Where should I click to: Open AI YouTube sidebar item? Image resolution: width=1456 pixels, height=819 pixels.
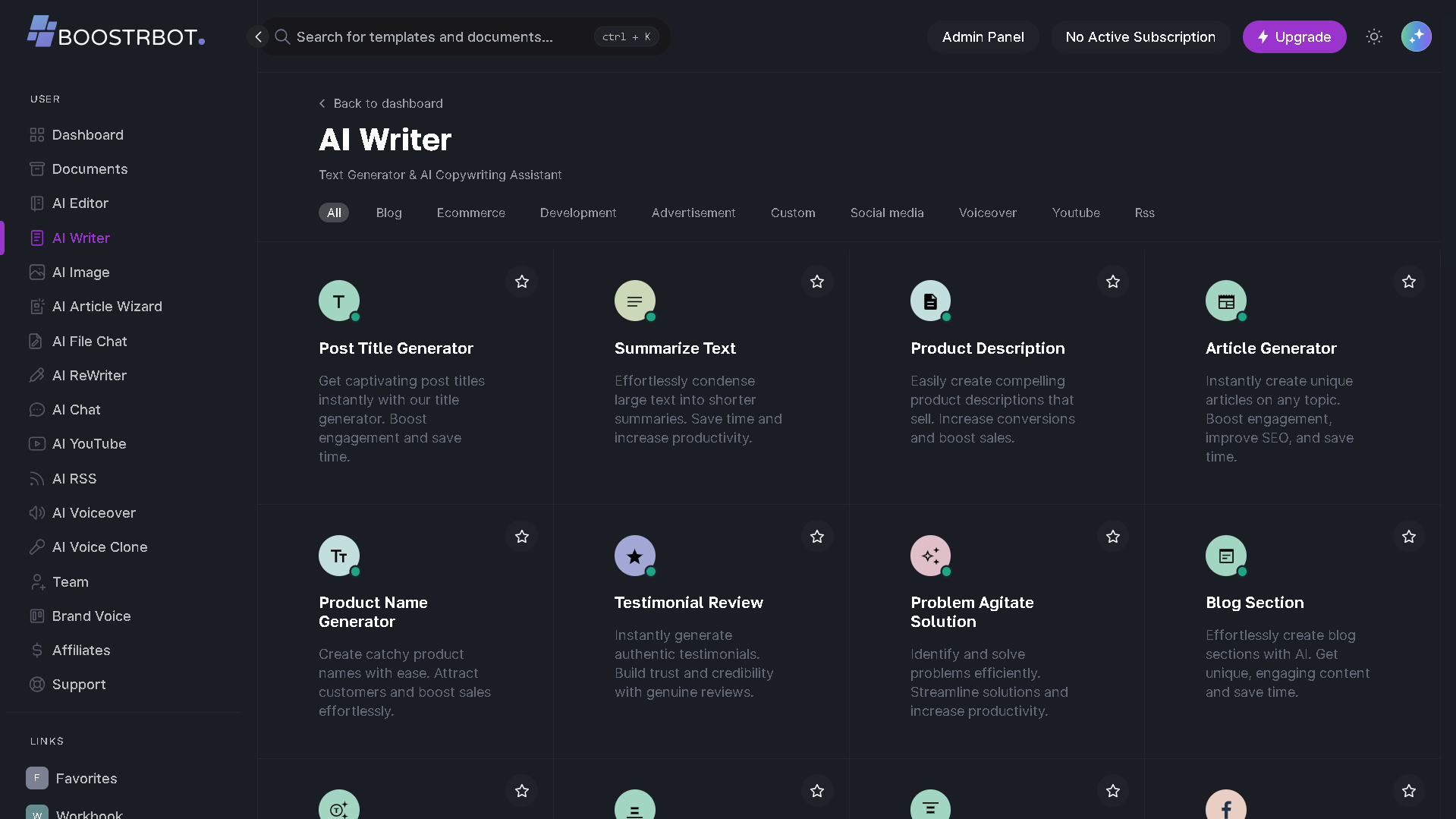pos(77,444)
